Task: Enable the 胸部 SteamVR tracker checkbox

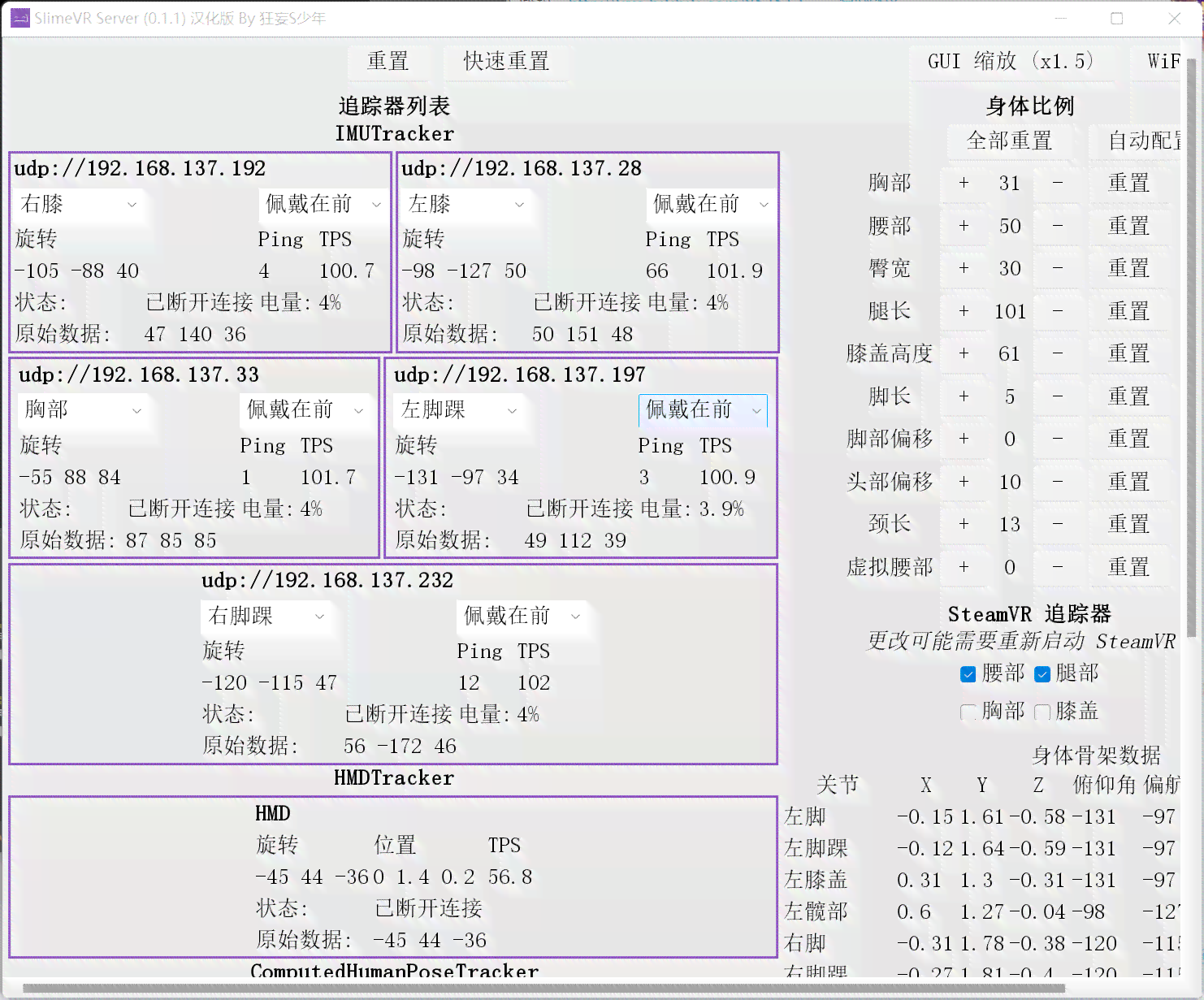Action: tap(968, 712)
